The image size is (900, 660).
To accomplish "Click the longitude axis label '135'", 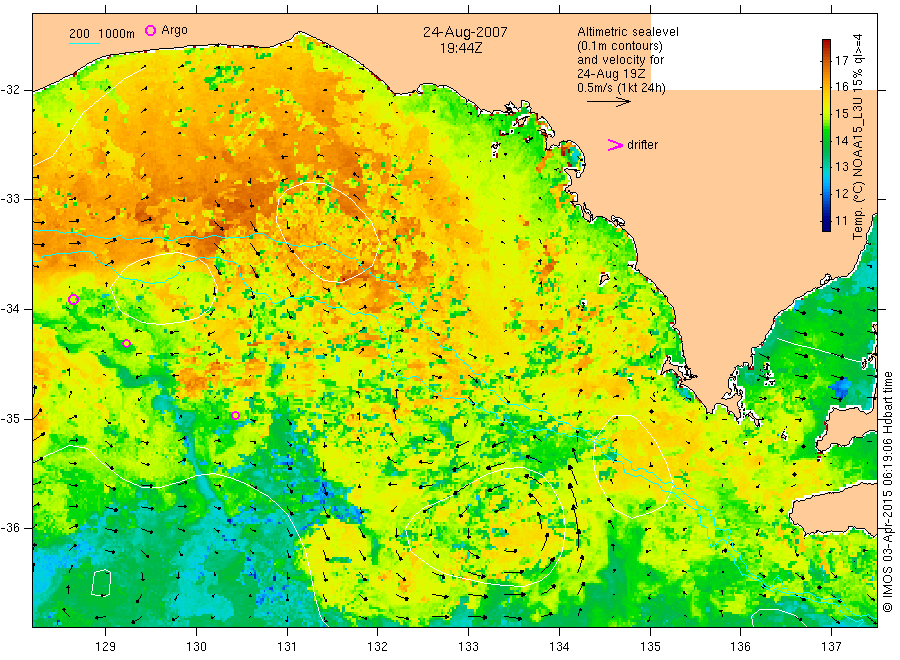I will pos(650,646).
